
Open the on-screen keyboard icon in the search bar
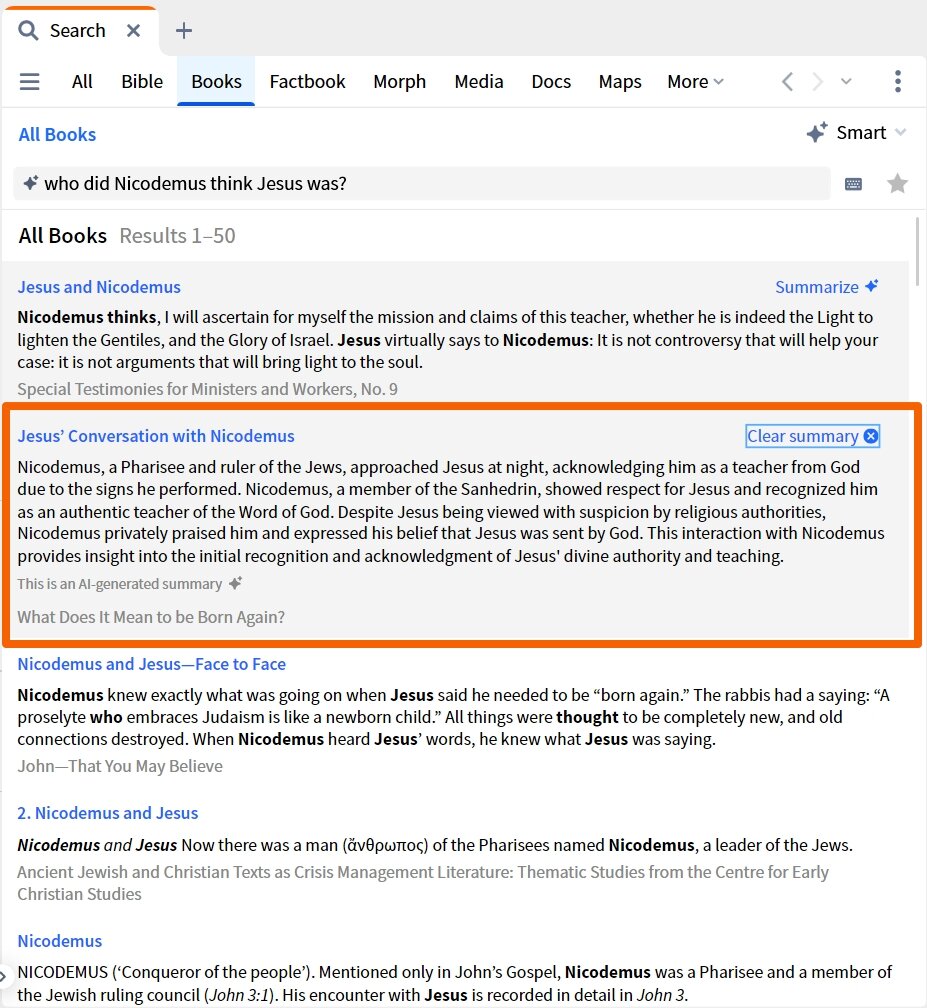tap(853, 183)
